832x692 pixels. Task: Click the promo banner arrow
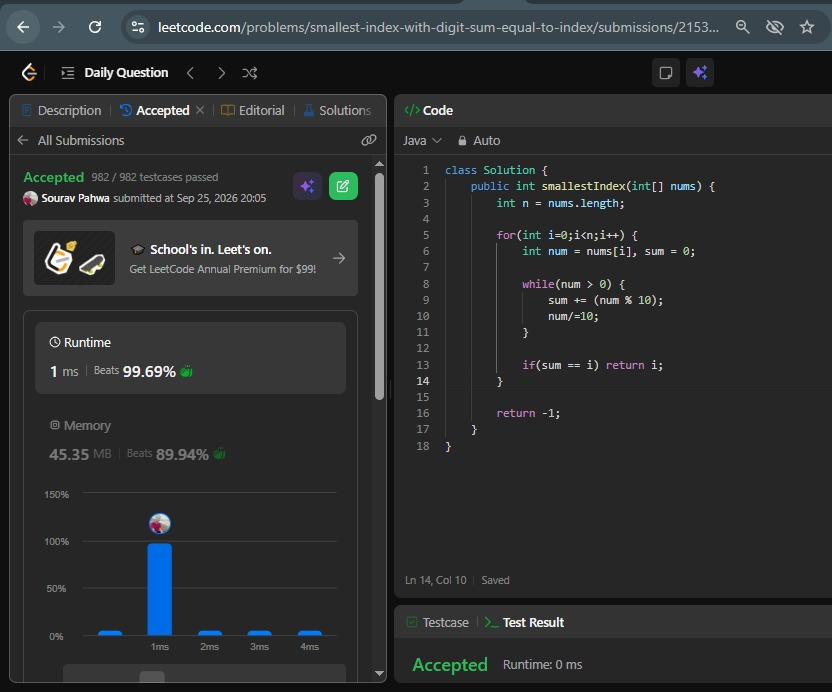coord(339,258)
